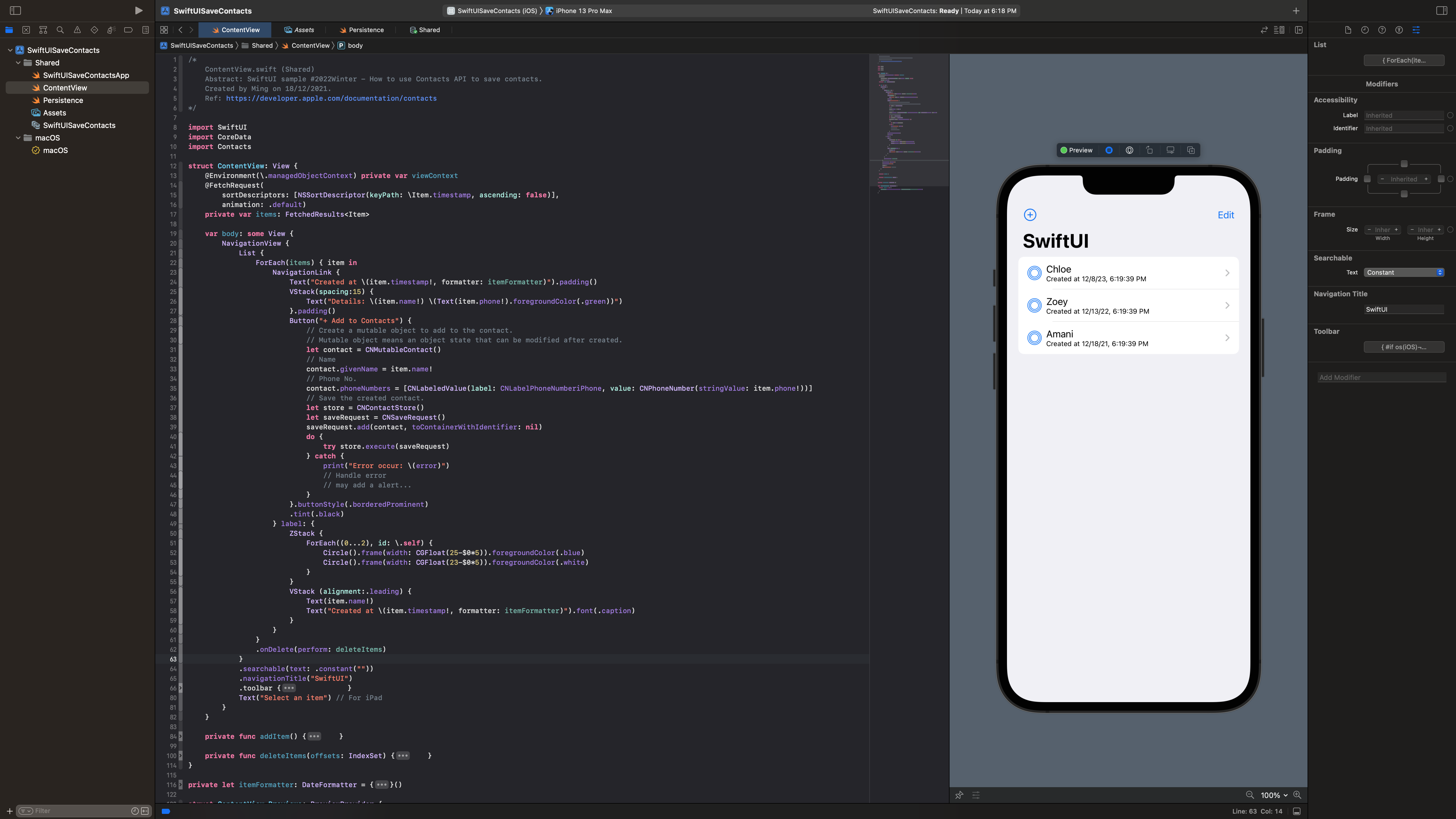Click the Selectable preview mode icon
The height and width of the screenshot is (819, 1456).
pyautogui.click(x=1129, y=150)
